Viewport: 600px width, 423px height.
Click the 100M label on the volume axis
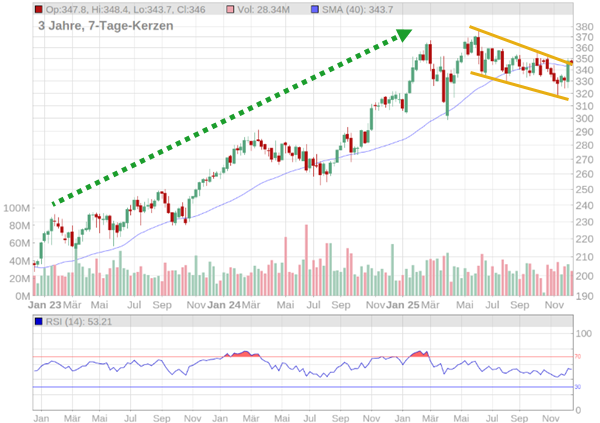click(16, 208)
